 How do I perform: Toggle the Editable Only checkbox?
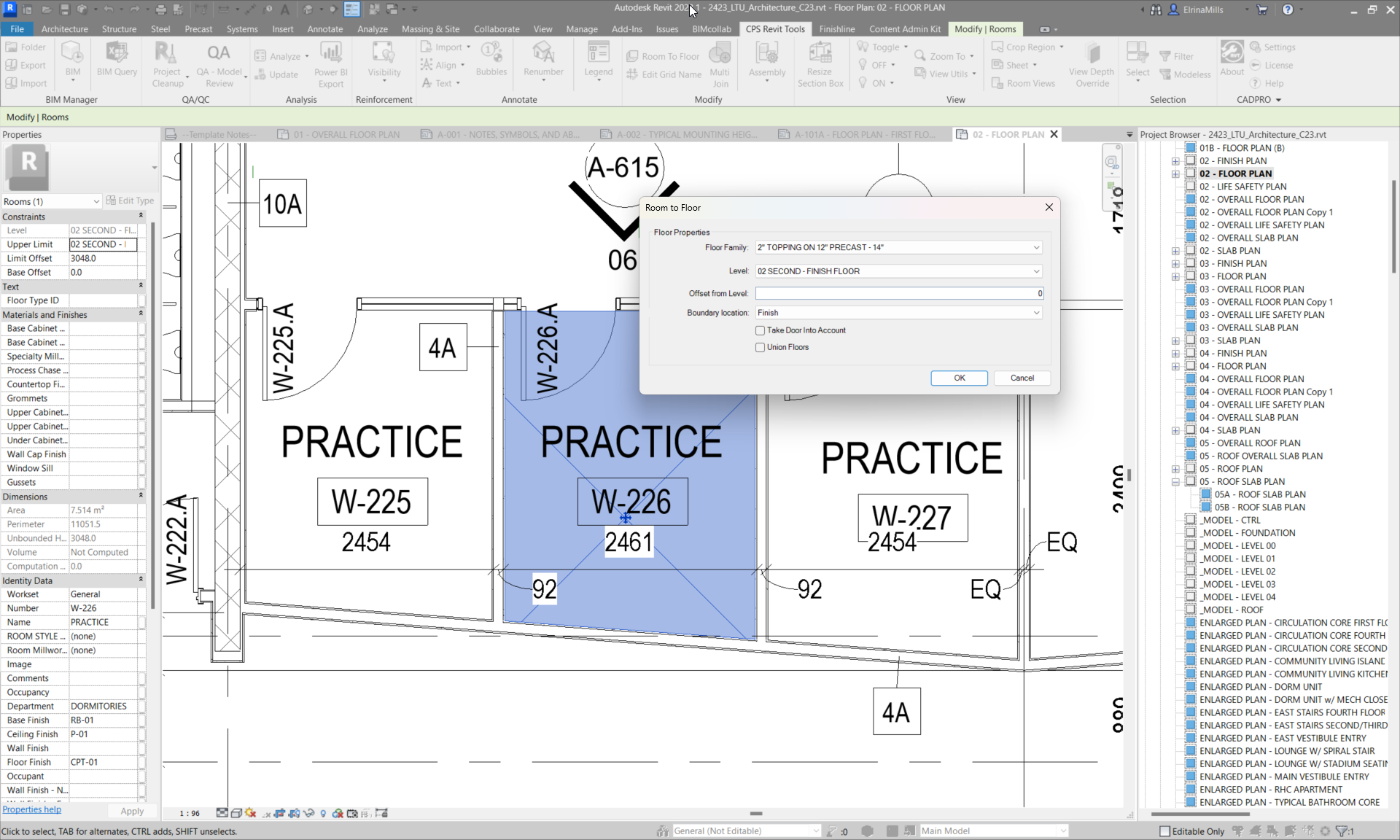1164,831
